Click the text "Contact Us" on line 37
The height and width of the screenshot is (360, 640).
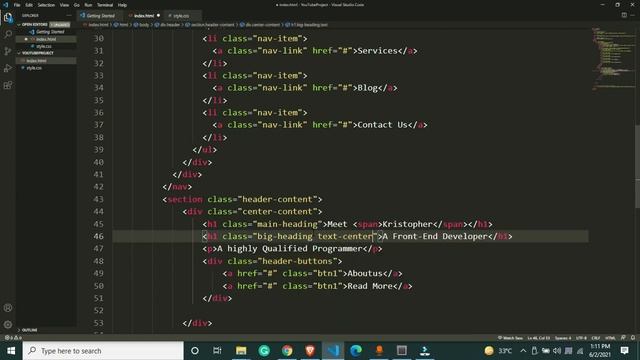tap(382, 125)
